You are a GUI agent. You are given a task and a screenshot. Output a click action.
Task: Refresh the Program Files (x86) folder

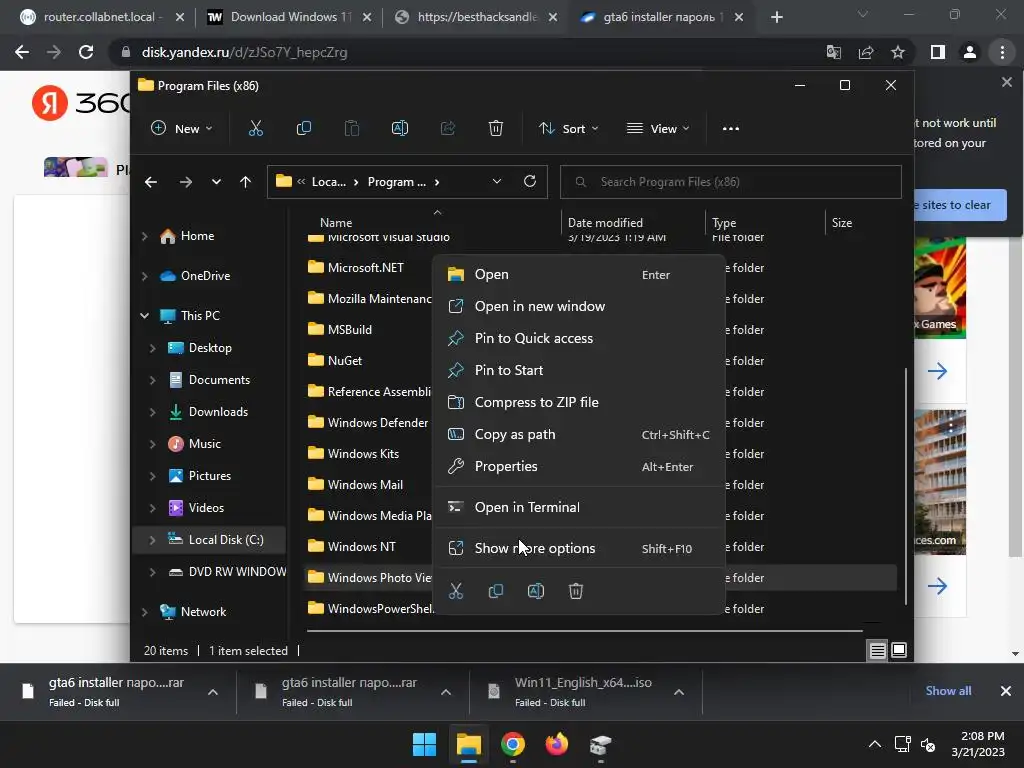530,182
